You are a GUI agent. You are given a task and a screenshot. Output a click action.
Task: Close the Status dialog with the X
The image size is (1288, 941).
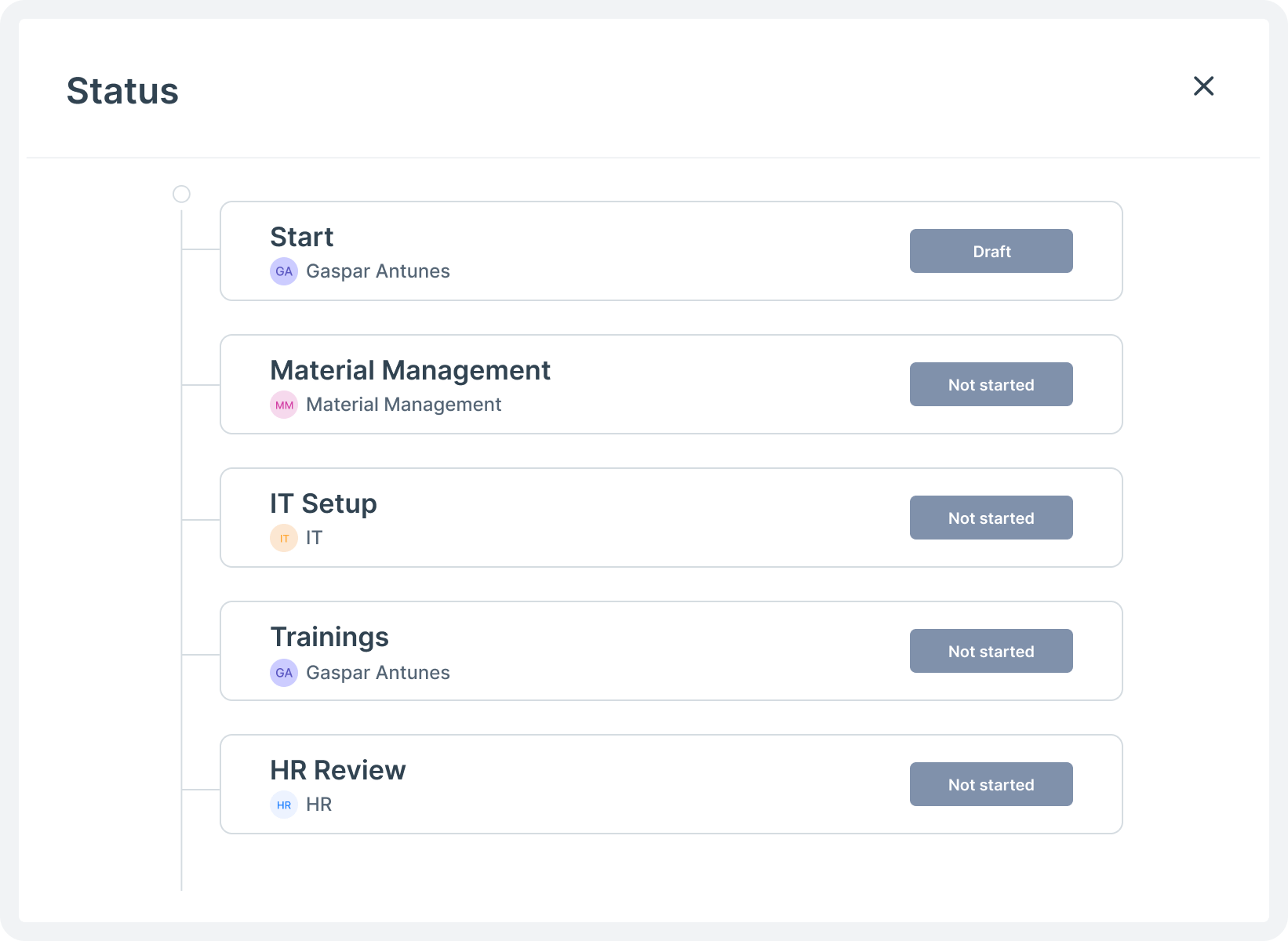1203,86
